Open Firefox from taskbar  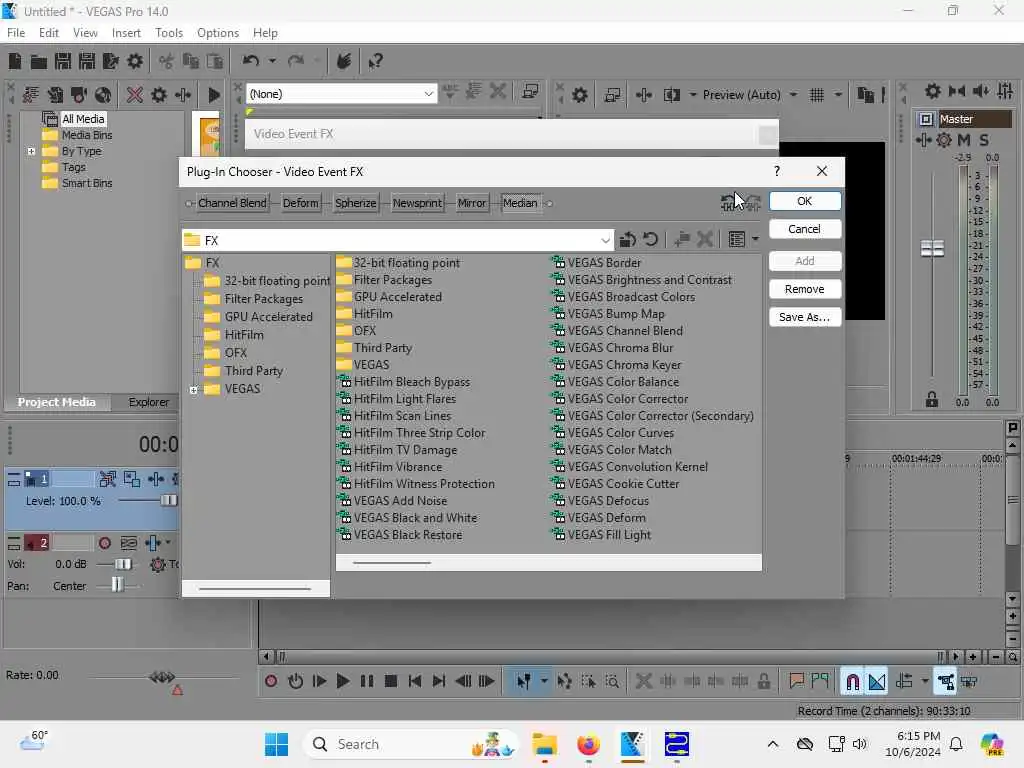tap(588, 744)
